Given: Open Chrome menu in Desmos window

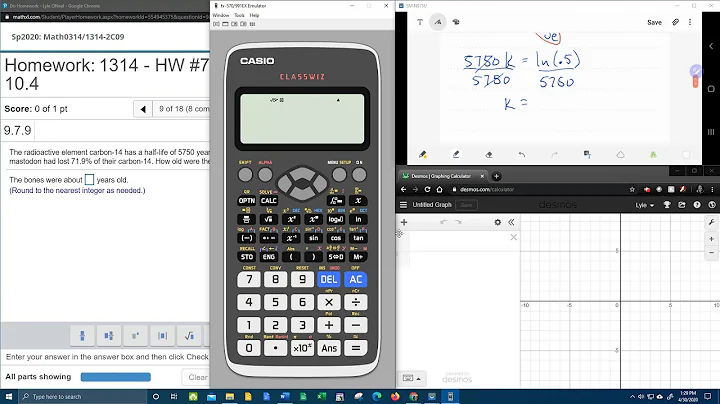Looking at the screenshot, I should click(x=712, y=189).
